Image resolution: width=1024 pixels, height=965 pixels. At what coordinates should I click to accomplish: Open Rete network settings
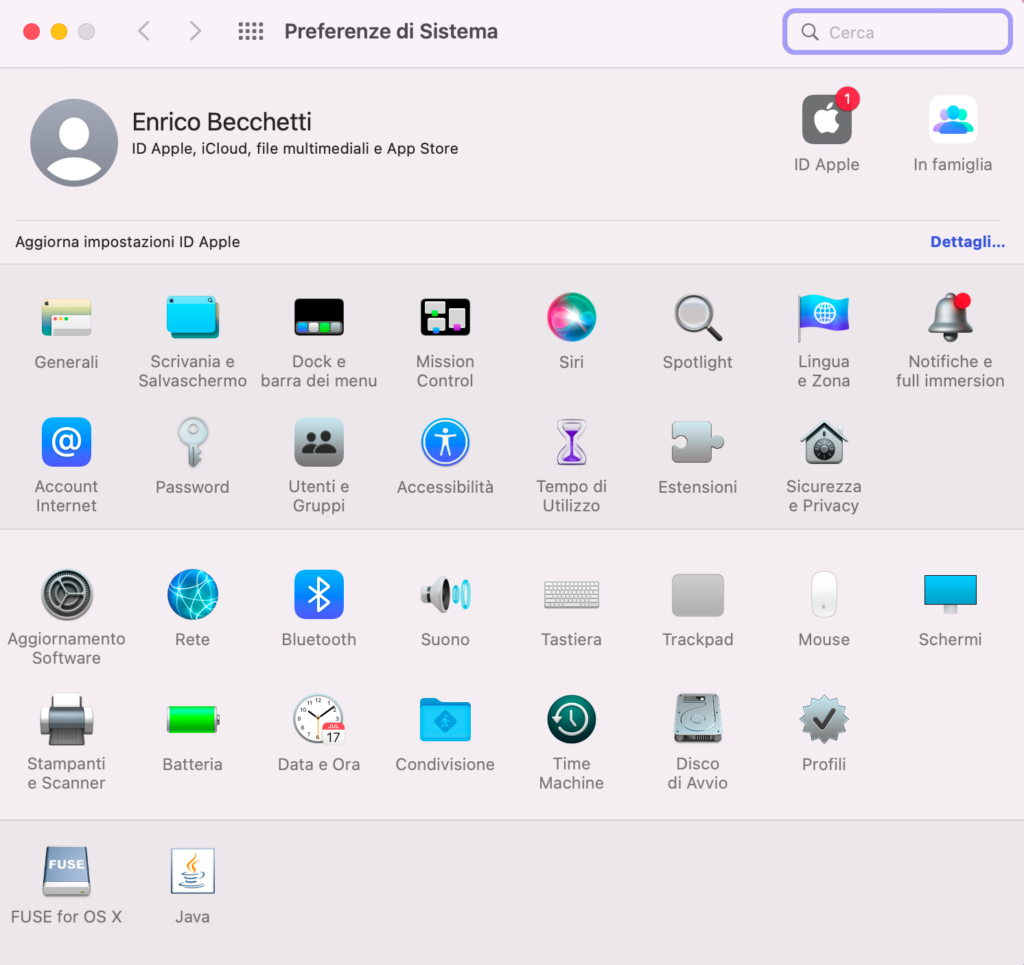[193, 595]
